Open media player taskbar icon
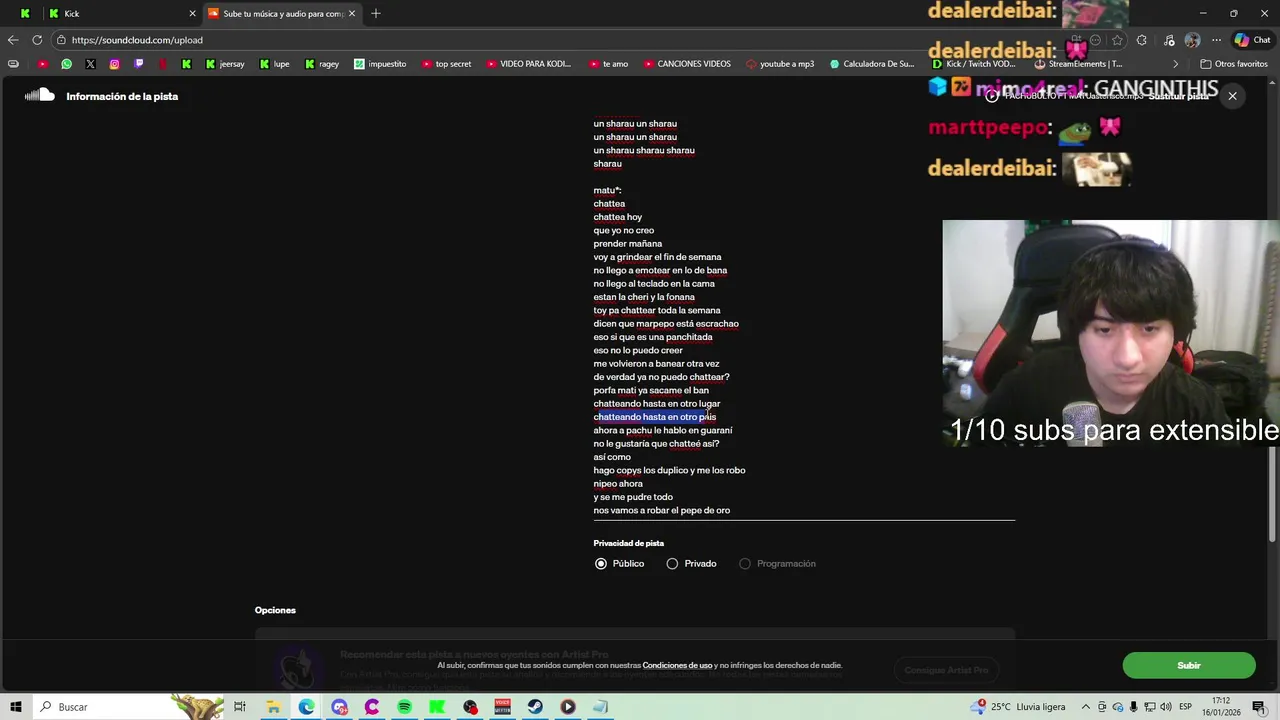The height and width of the screenshot is (720, 1280). [567, 707]
